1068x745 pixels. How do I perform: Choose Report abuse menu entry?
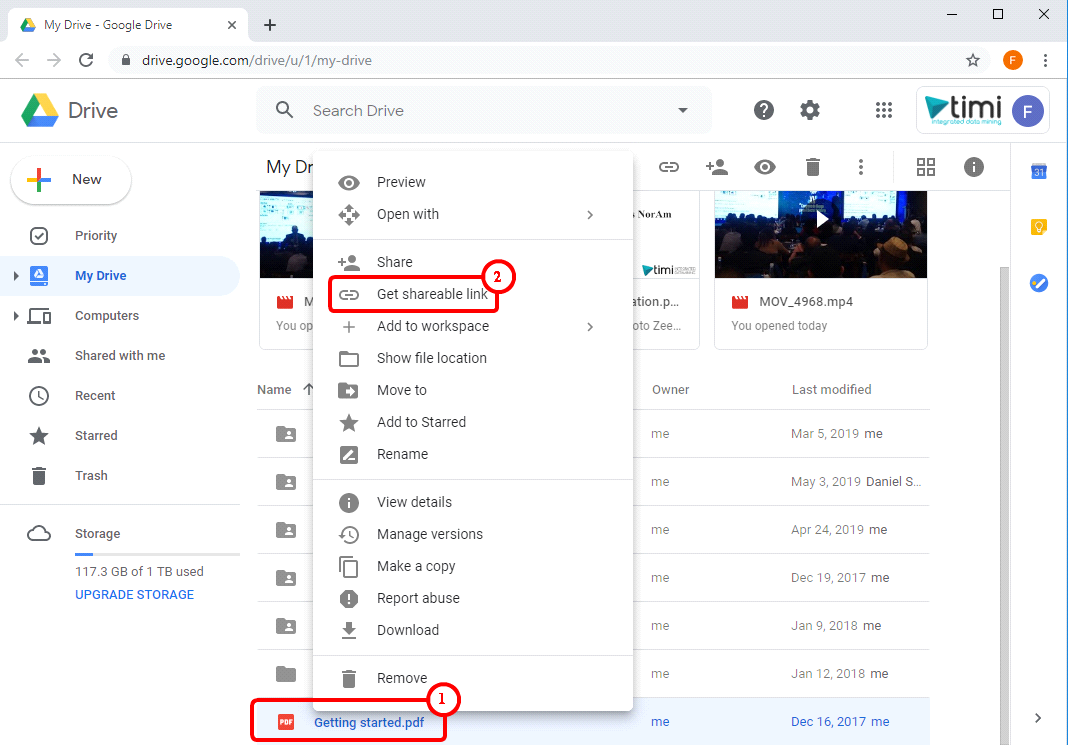473,599
